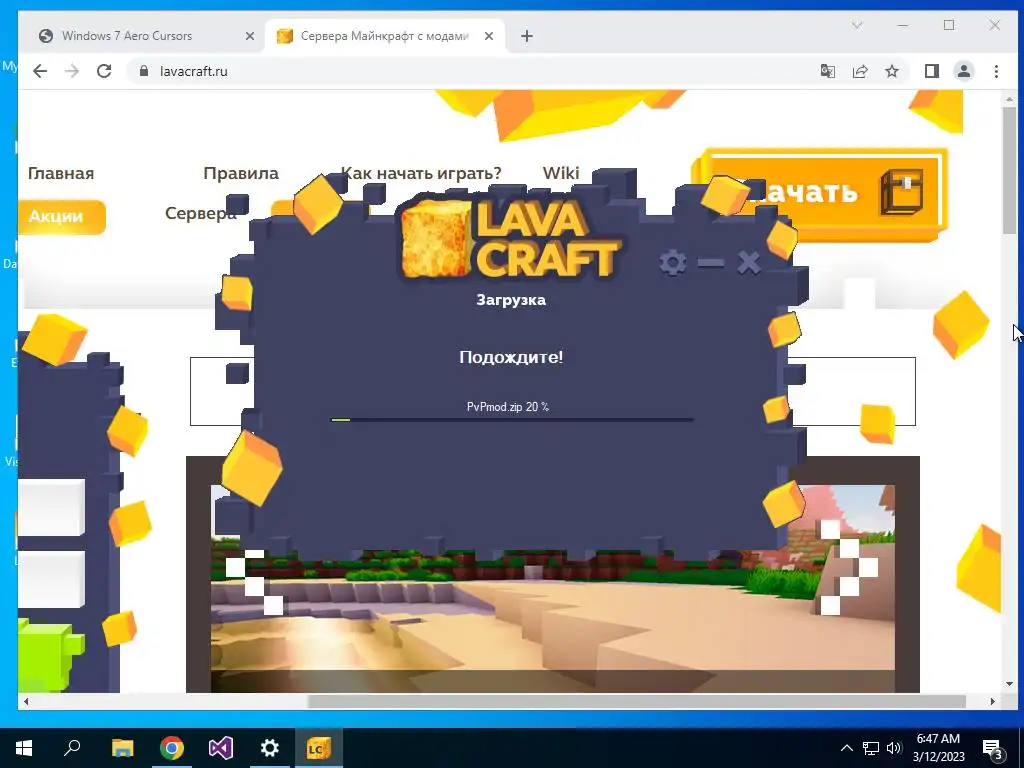Share this page icon in toolbar
Viewport: 1024px width, 768px height.
pyautogui.click(x=860, y=71)
